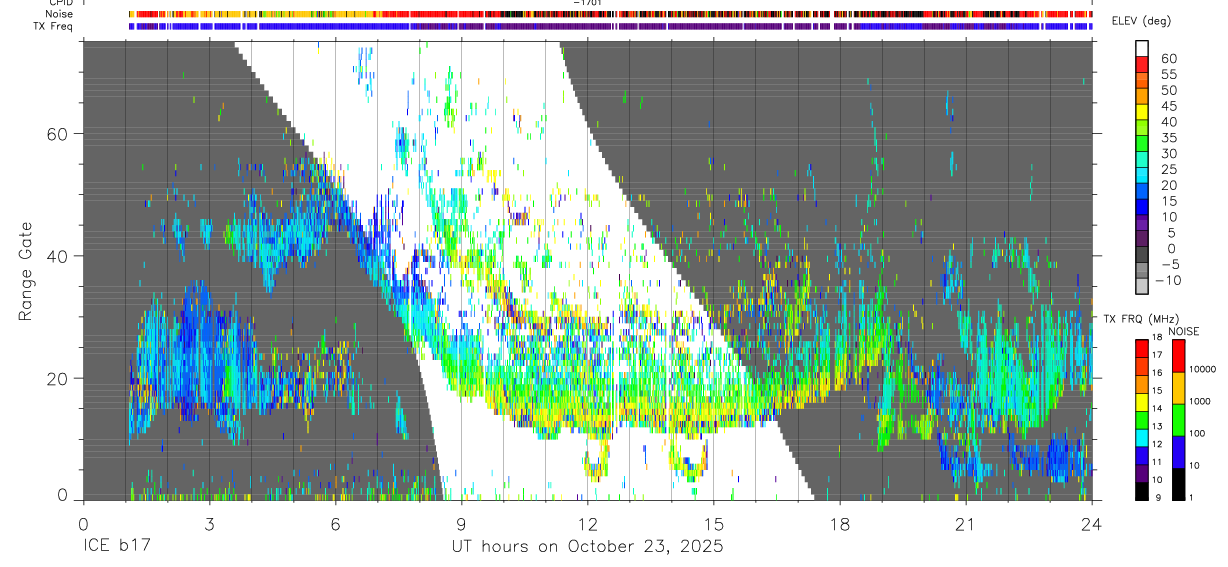
Task: Click the '1' value at the NOISE legend bottom
Action: point(1191,497)
